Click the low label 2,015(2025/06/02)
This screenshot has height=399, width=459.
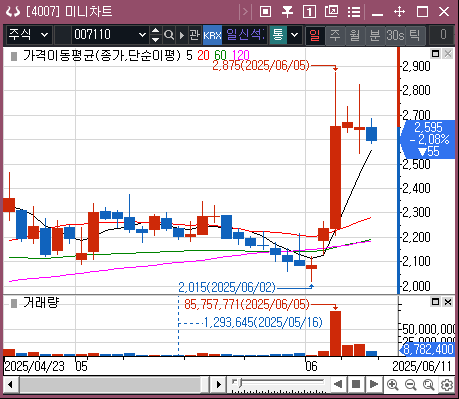coord(227,287)
